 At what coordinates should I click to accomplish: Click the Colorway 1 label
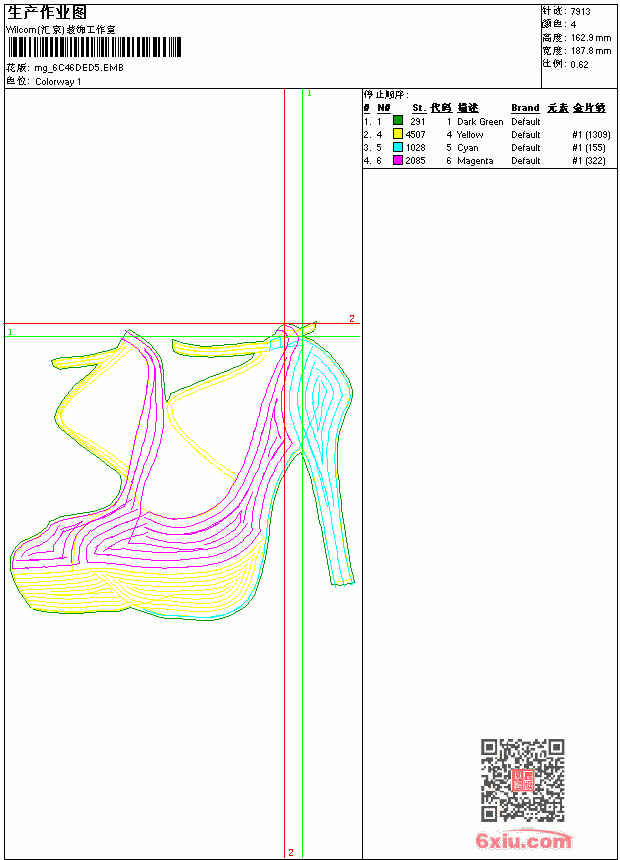coord(58,82)
